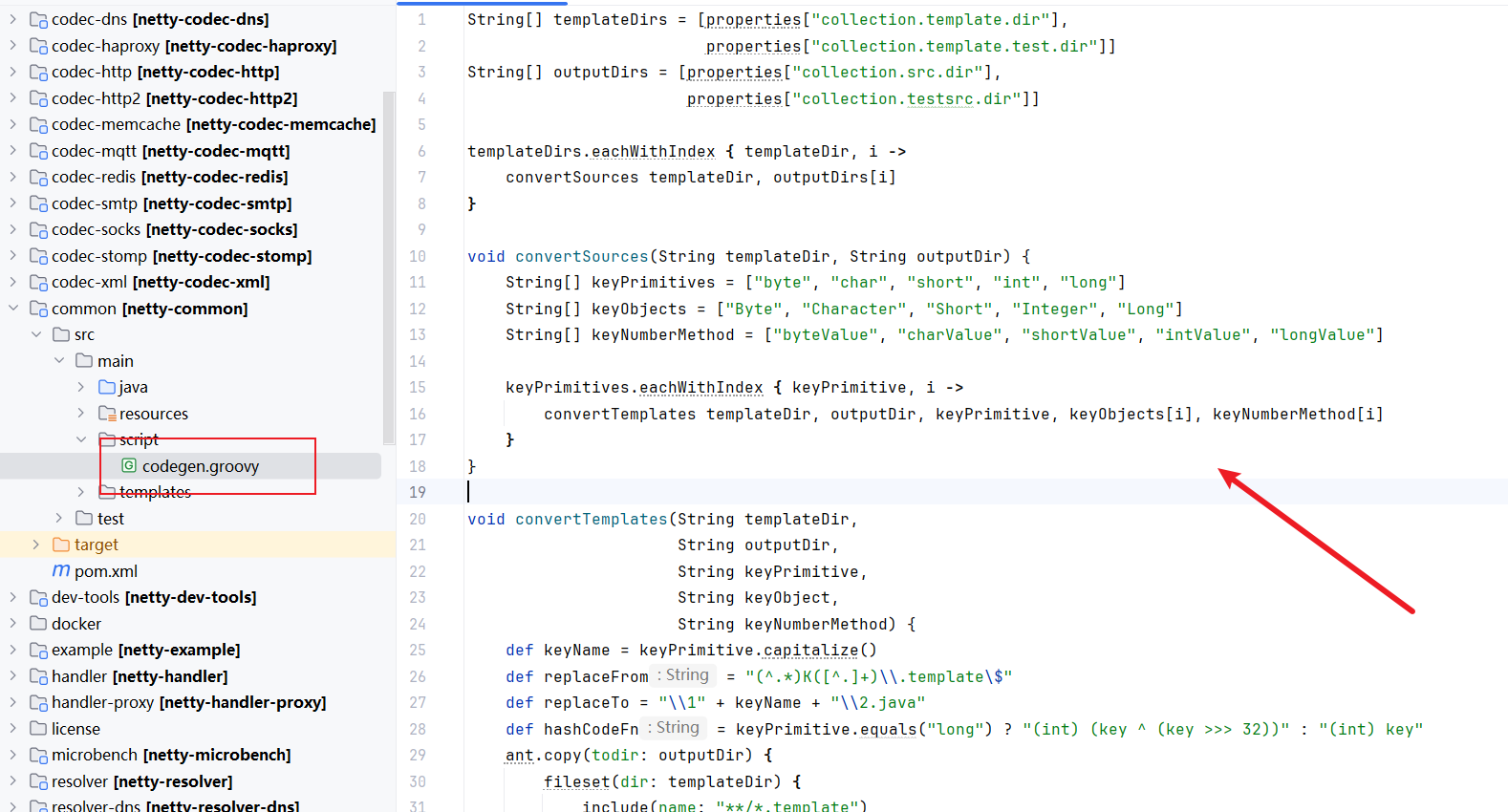Image resolution: width=1508 pixels, height=812 pixels.
Task: Click the codec-http2 module folder icon
Action: point(38,98)
